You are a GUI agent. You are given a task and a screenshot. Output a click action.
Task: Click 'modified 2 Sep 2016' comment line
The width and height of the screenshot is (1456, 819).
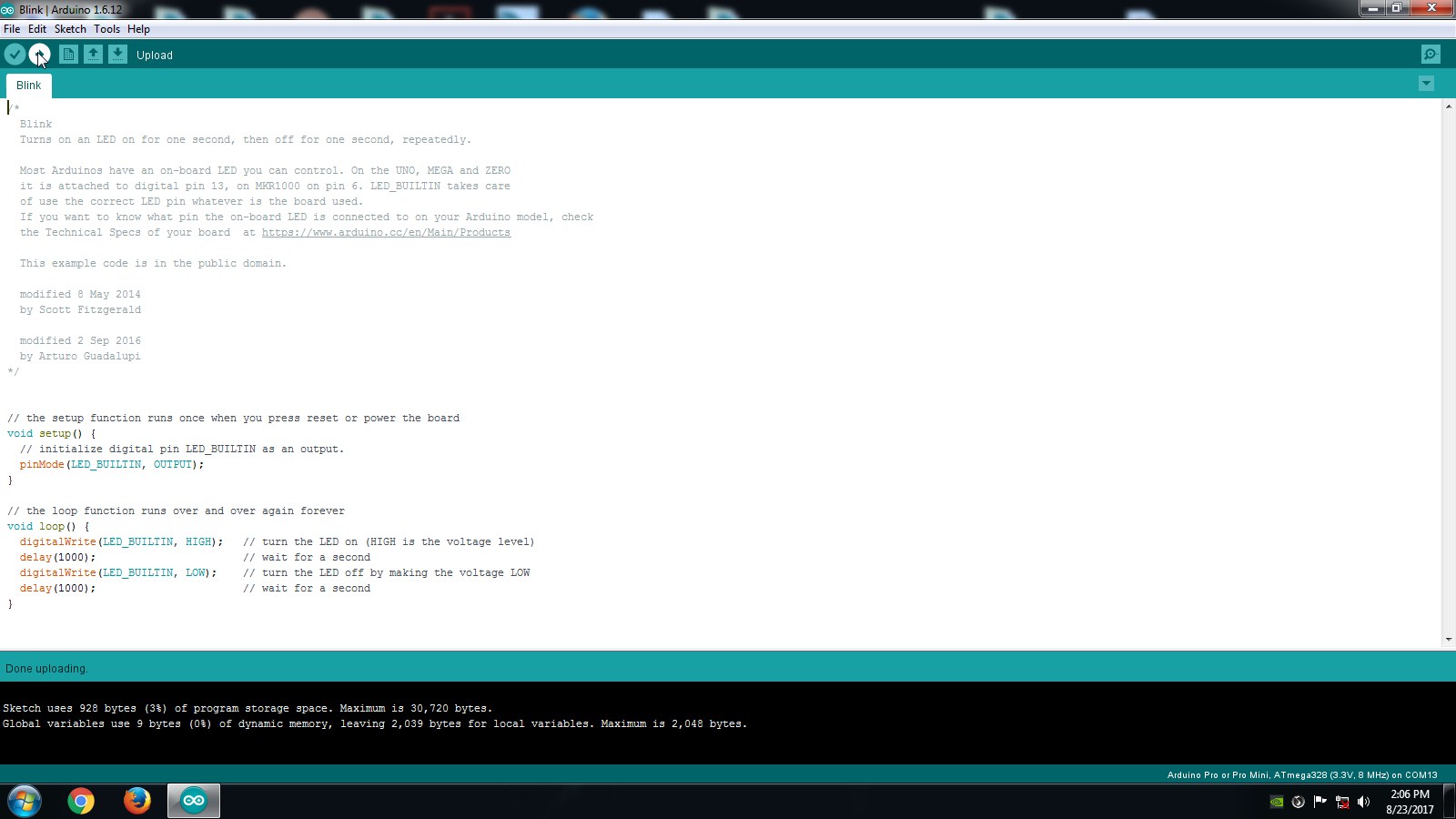coord(80,341)
